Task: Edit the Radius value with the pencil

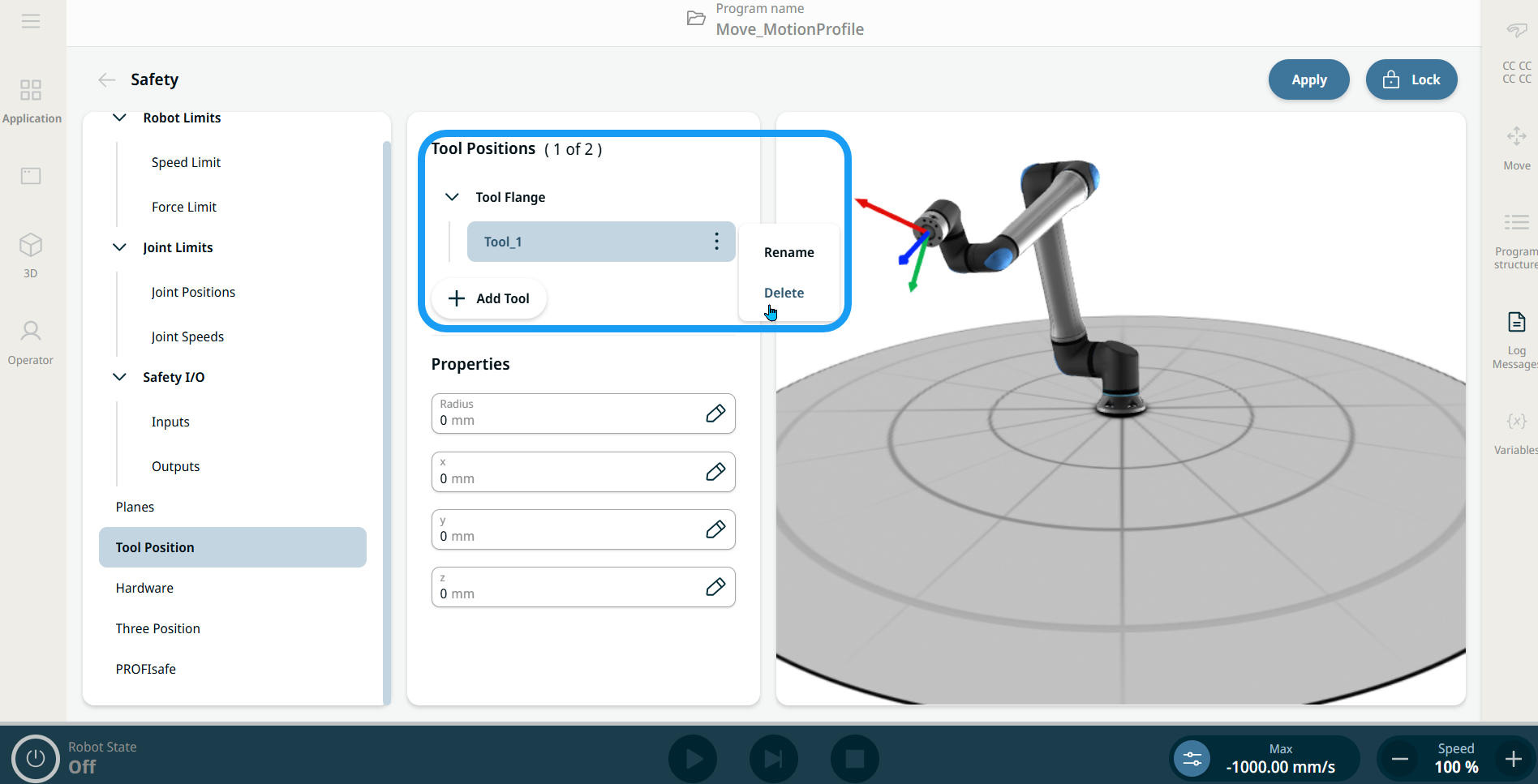Action: (x=715, y=413)
